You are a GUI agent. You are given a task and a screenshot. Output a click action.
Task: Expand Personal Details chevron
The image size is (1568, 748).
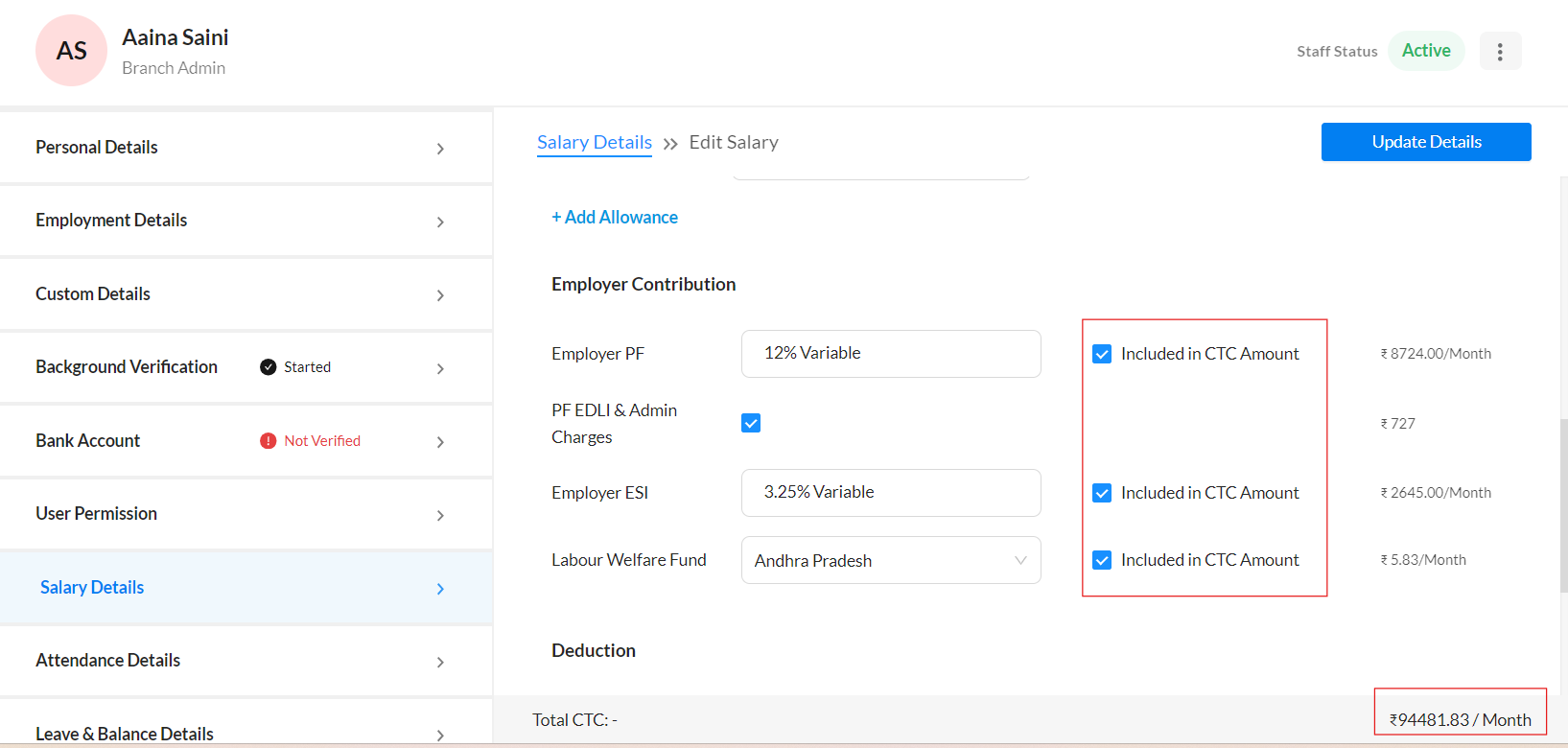click(440, 149)
